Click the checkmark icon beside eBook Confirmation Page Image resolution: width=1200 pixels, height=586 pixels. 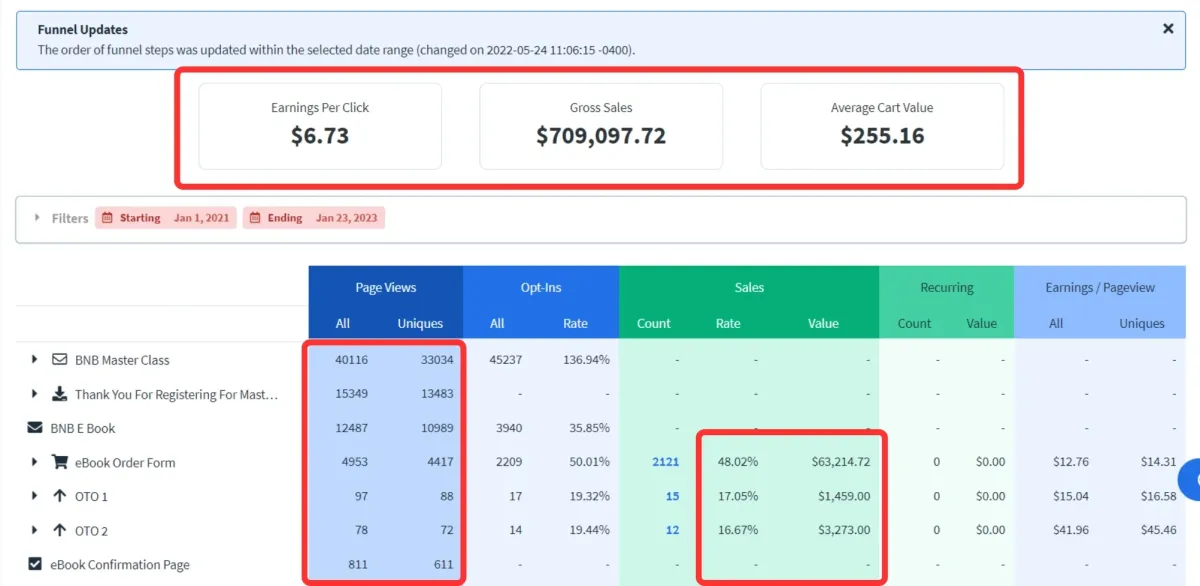pos(35,564)
